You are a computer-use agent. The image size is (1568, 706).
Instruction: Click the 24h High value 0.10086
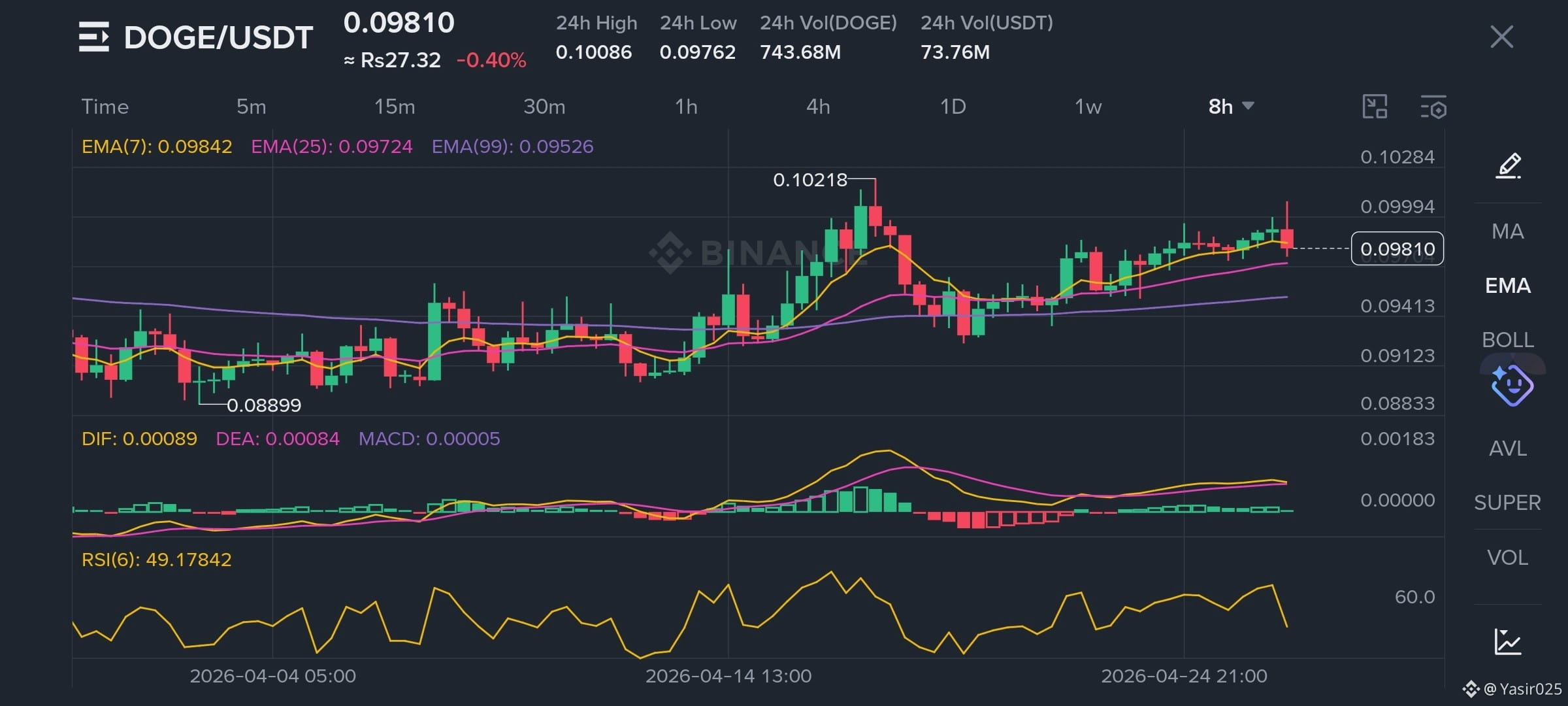594,52
